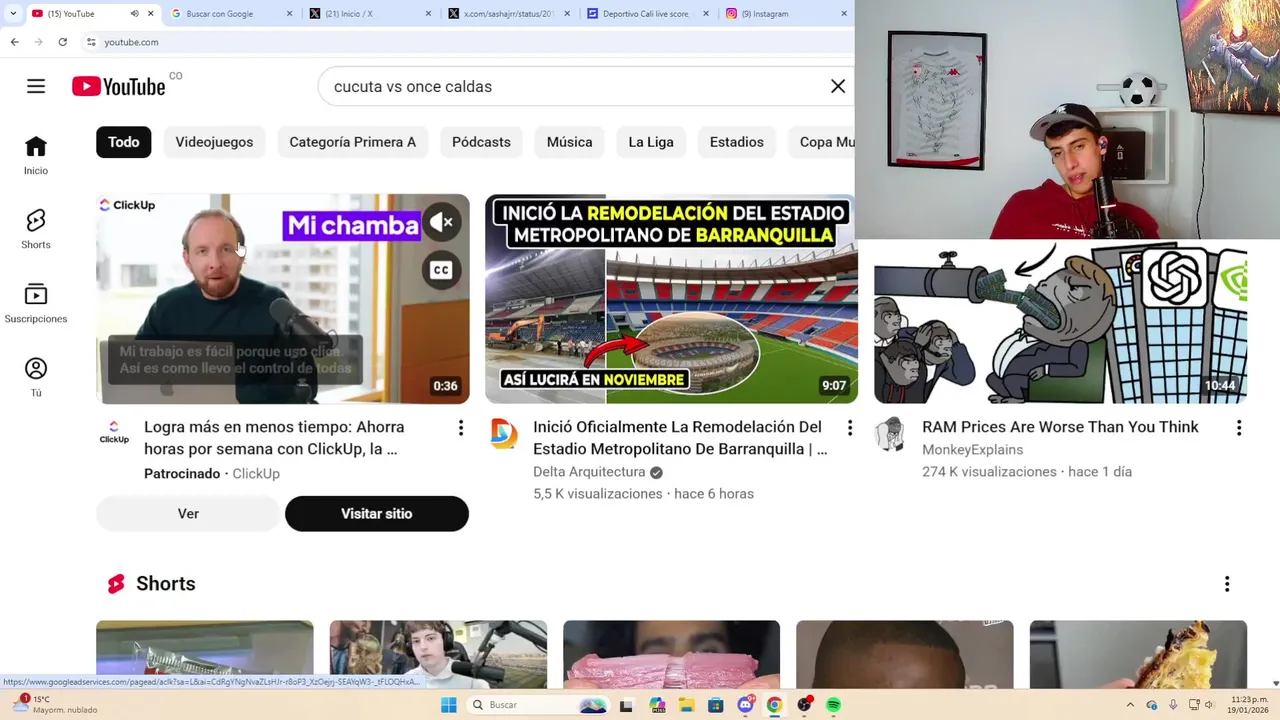Reload the current page
Viewport: 1280px width, 720px height.
point(63,42)
